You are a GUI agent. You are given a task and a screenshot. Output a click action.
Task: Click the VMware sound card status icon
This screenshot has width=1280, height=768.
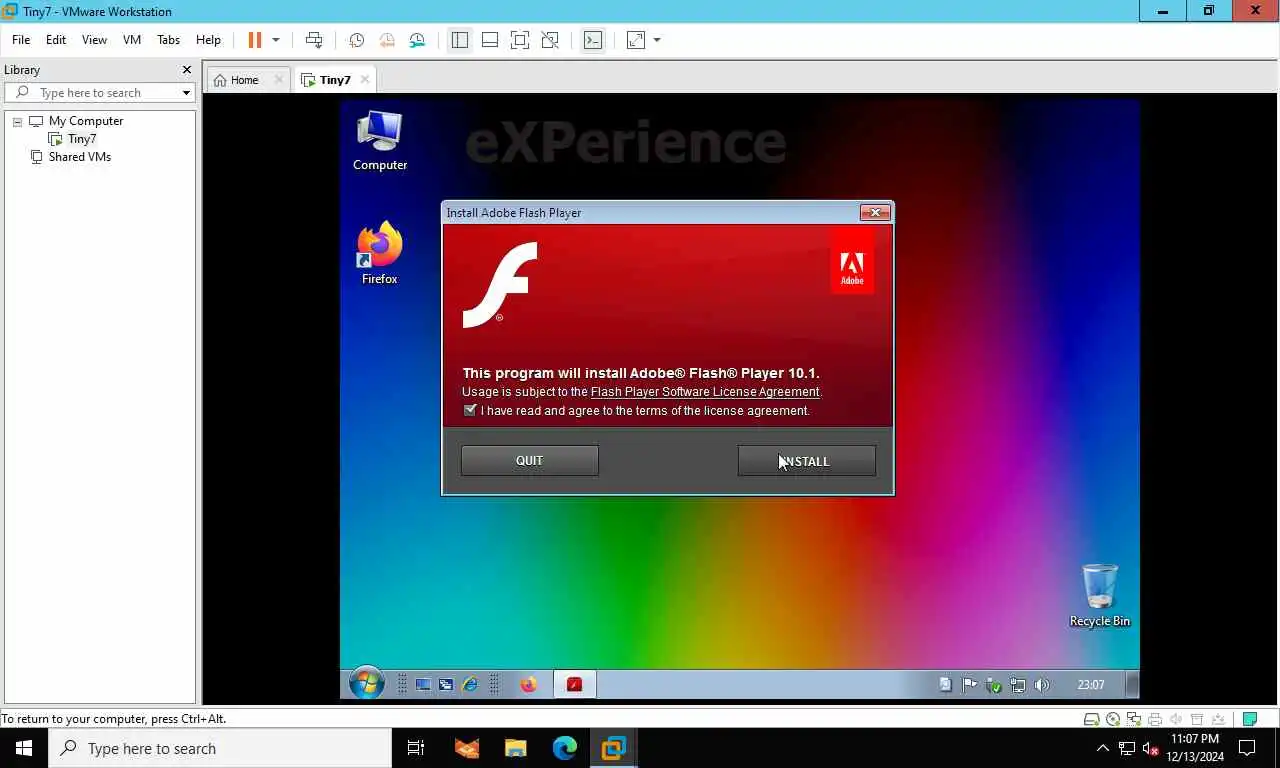pos(1176,719)
